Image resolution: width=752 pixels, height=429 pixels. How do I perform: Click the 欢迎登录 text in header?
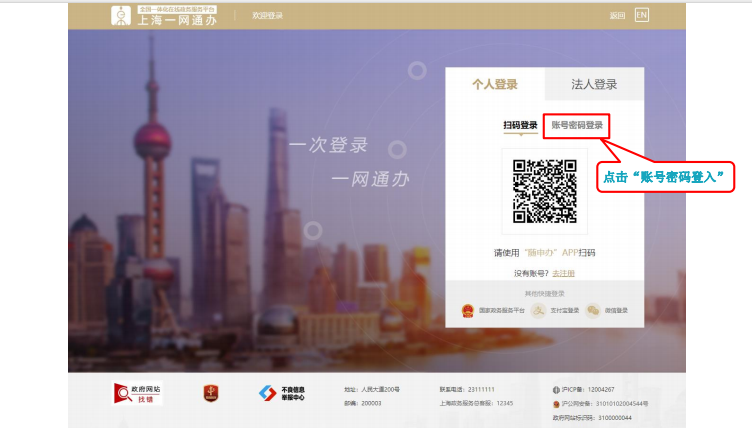coord(267,16)
